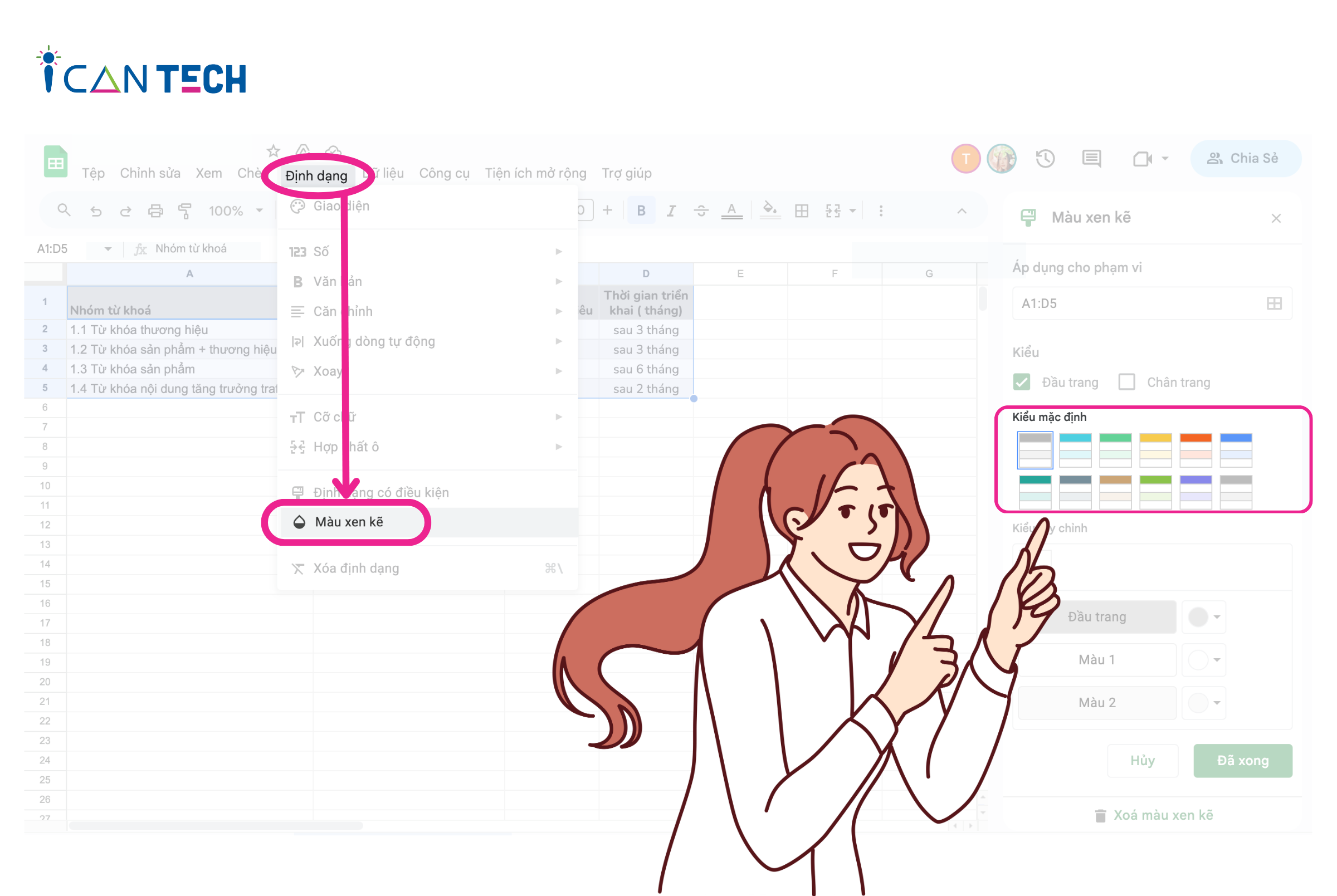Expand Số submenu
The image size is (1337, 896).
(x=428, y=252)
